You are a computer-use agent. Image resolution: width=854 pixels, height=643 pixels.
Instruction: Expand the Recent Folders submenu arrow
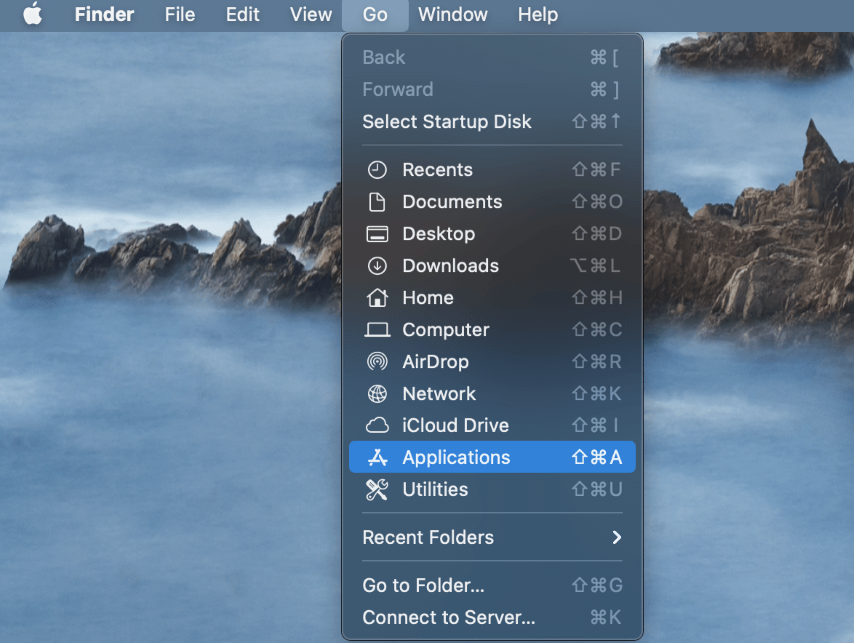(616, 538)
